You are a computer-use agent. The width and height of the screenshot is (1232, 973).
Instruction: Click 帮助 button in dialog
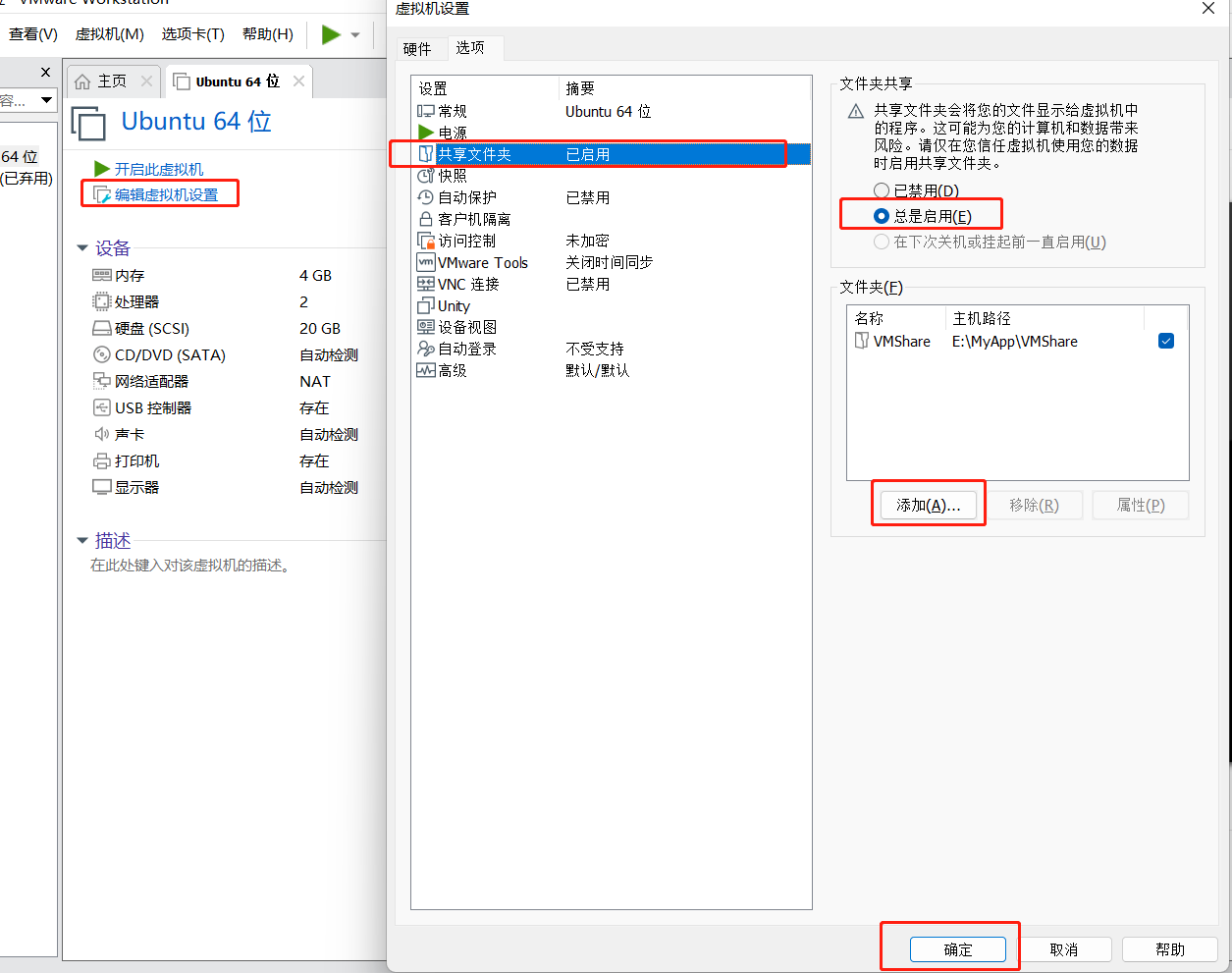[1170, 949]
